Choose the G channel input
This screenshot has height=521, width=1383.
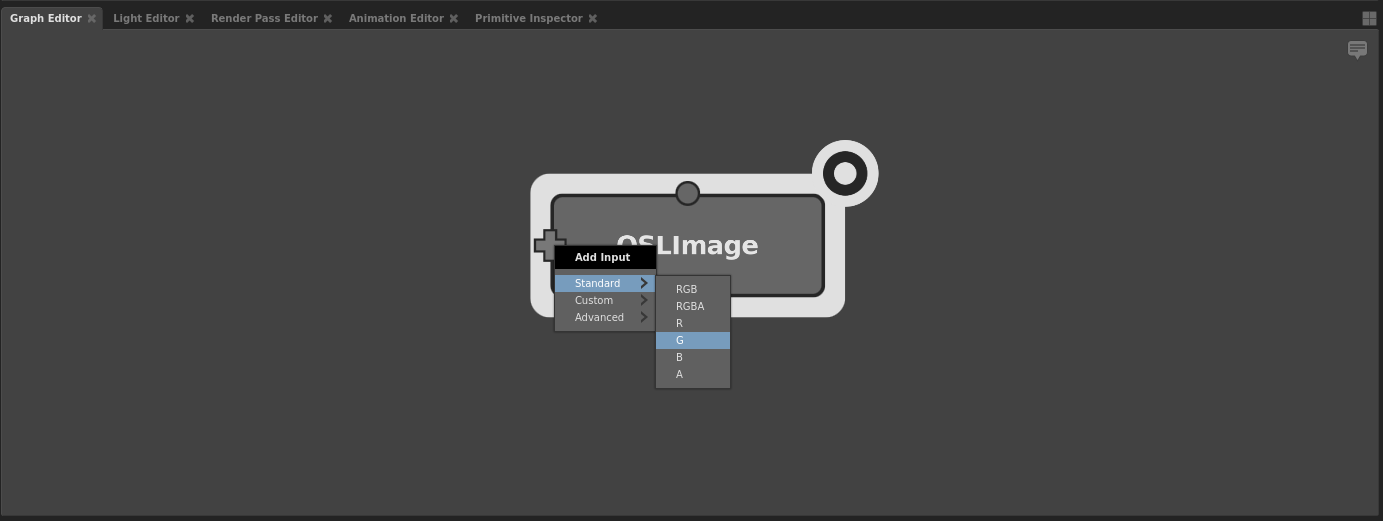tap(693, 340)
